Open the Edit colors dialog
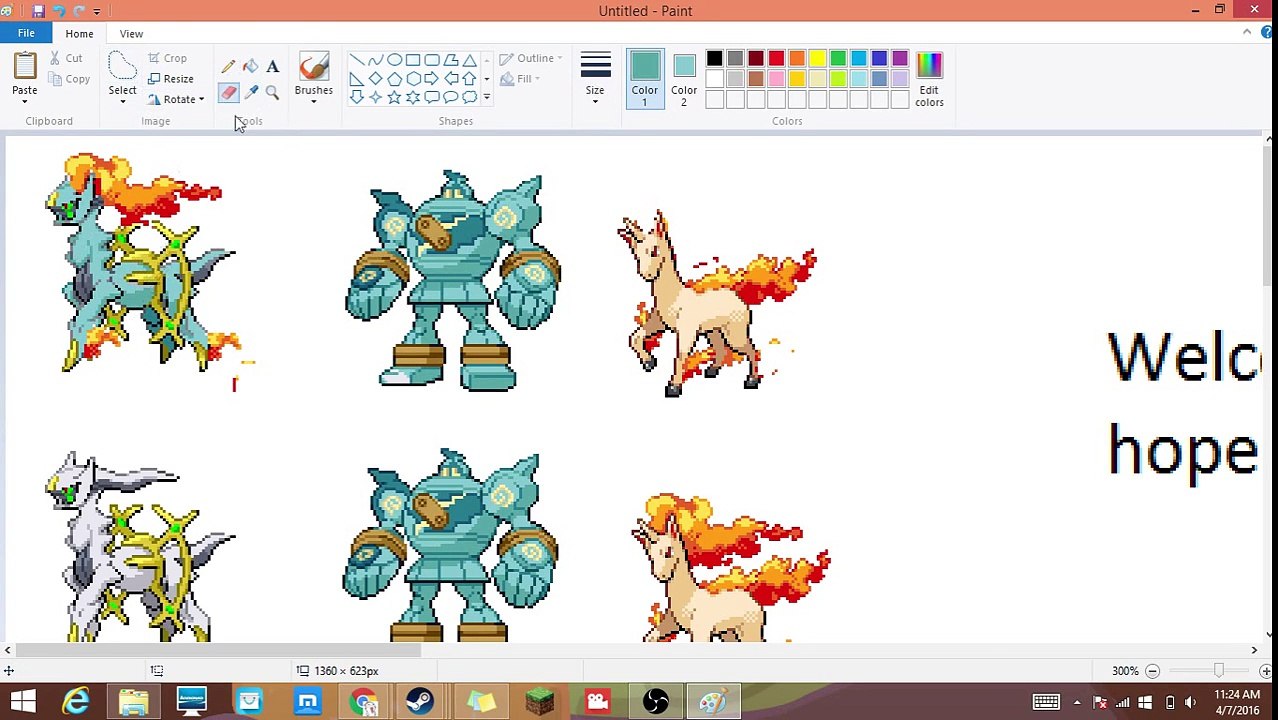The image size is (1278, 720). (x=929, y=80)
